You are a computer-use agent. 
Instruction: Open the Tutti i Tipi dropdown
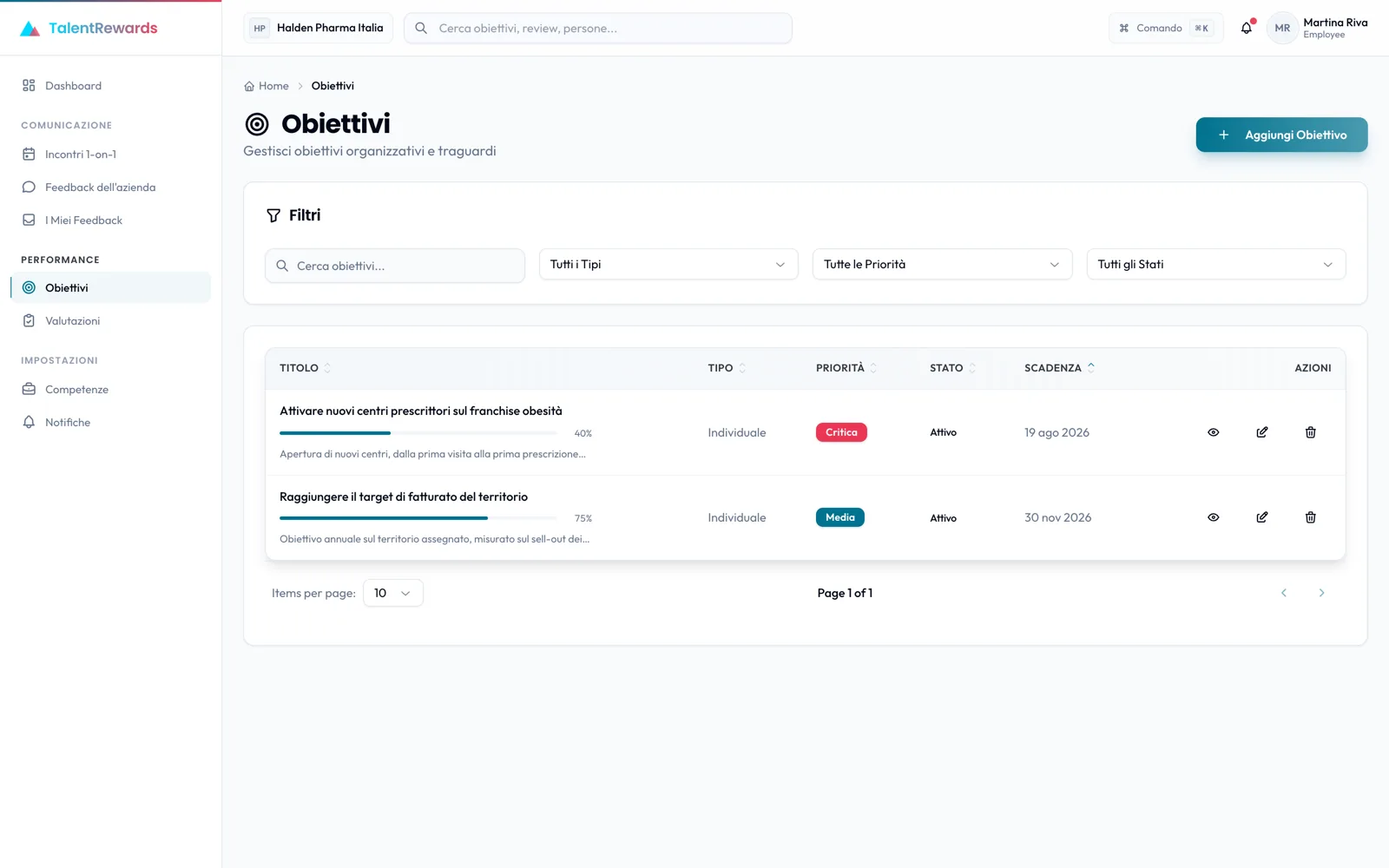point(668,265)
